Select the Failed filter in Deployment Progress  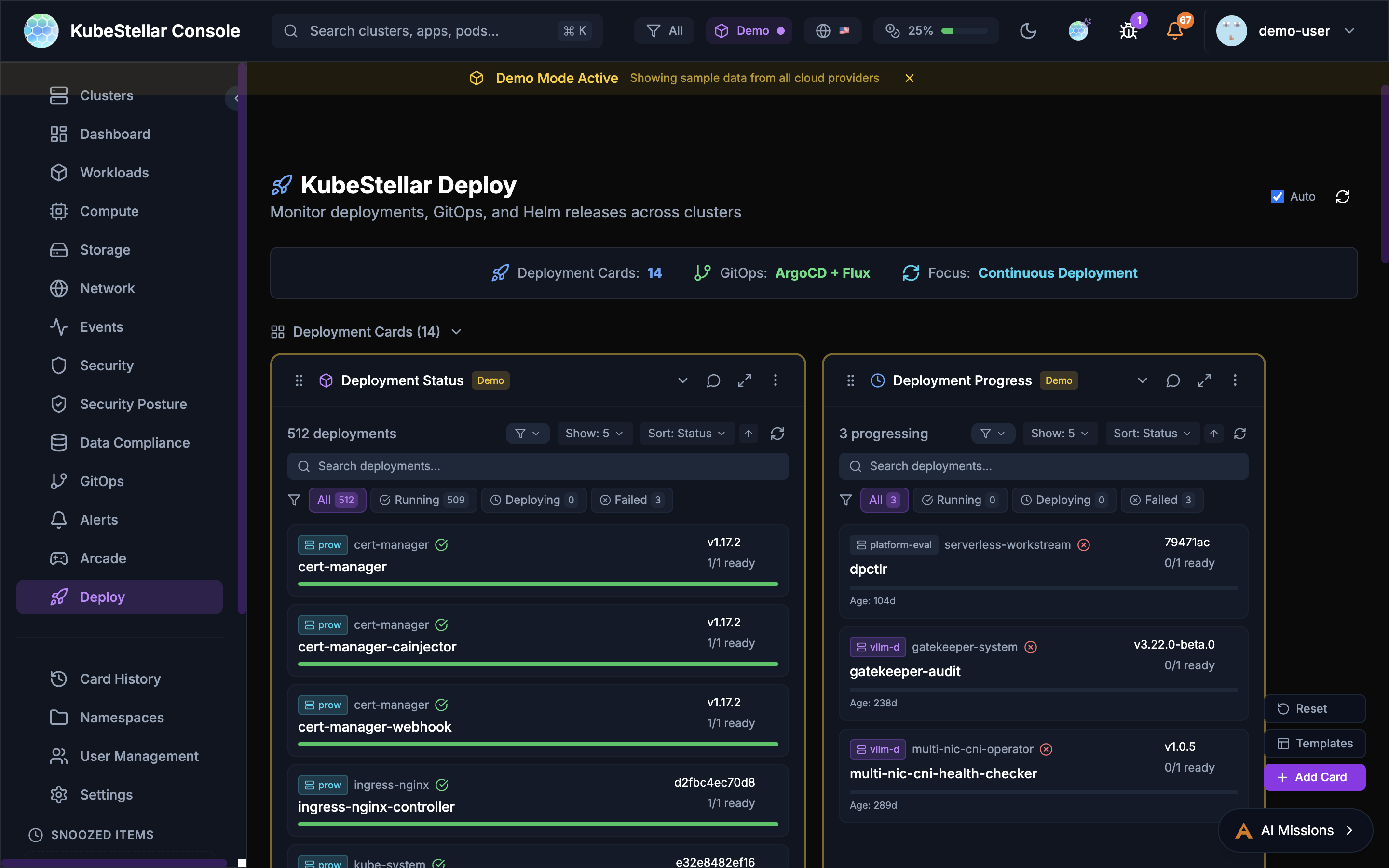tap(1162, 500)
